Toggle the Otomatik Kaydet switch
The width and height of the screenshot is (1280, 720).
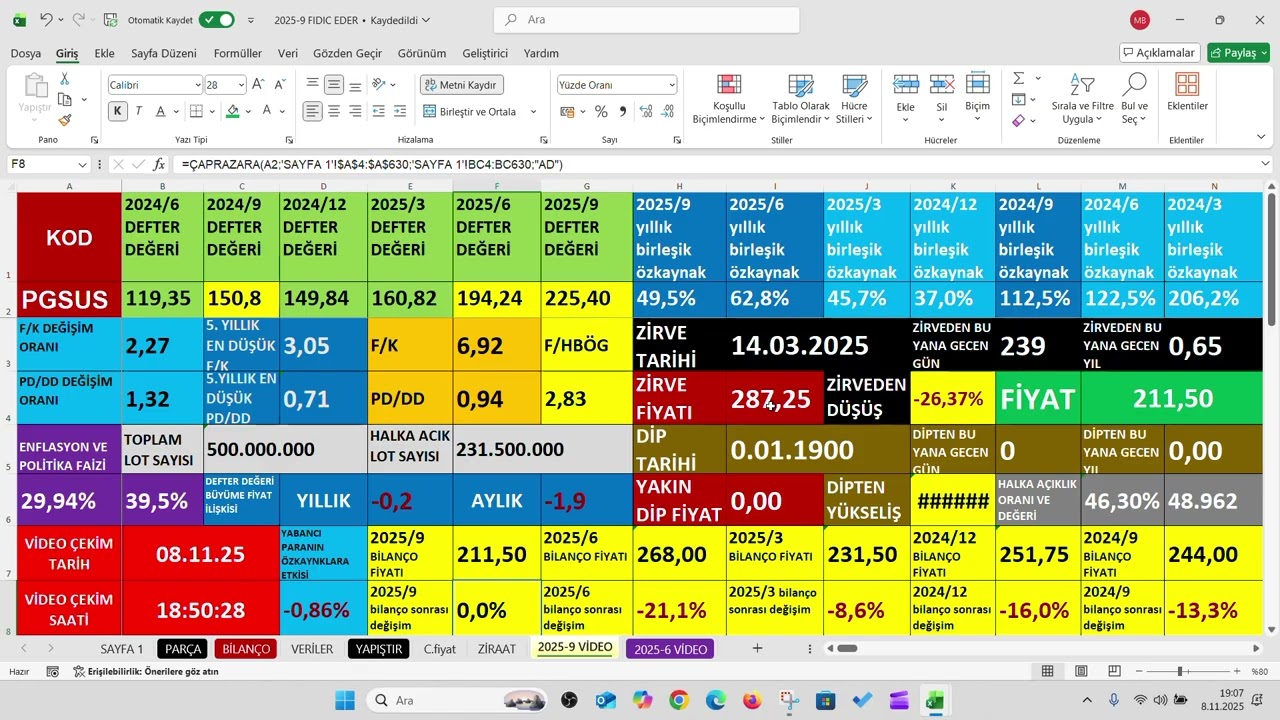[x=216, y=20]
